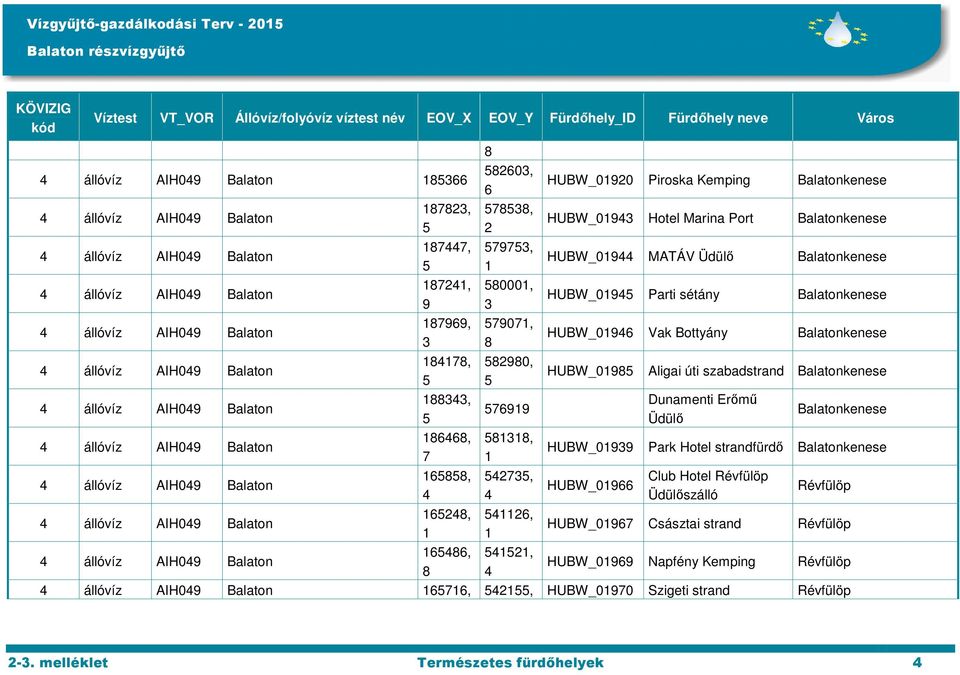Click the page number 4 in footer
The width and height of the screenshot is (960, 675).
[x=917, y=662]
